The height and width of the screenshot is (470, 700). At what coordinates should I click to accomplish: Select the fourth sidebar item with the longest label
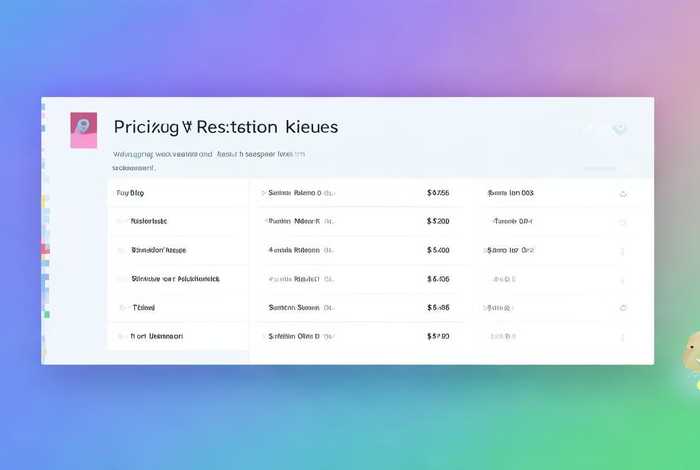coord(175,279)
